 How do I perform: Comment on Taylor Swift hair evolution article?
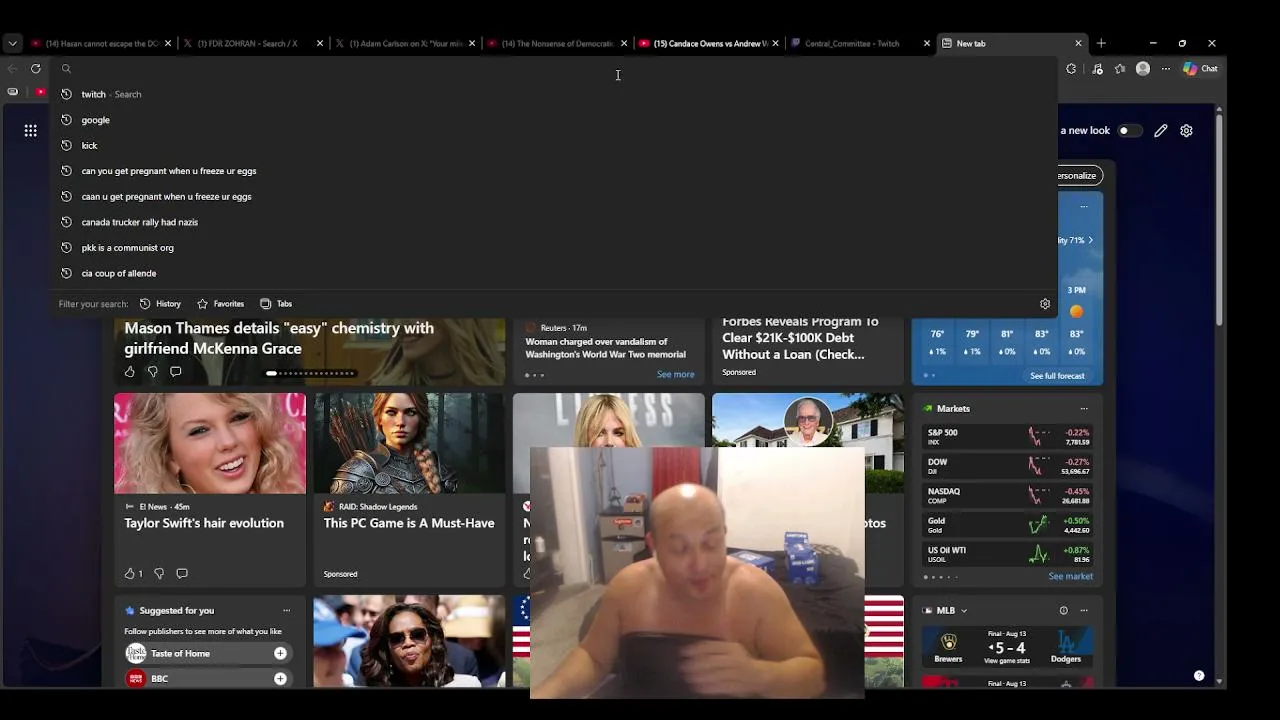(182, 574)
